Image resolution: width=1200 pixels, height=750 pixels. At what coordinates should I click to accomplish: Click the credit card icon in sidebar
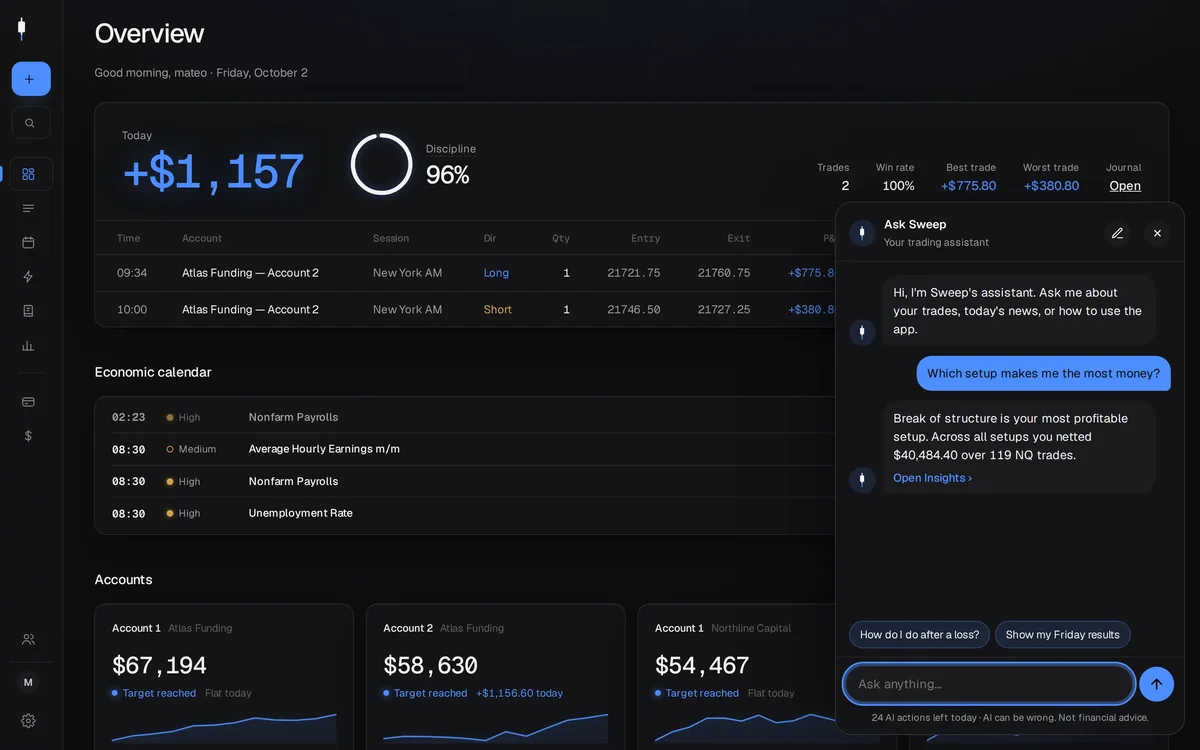(28, 402)
